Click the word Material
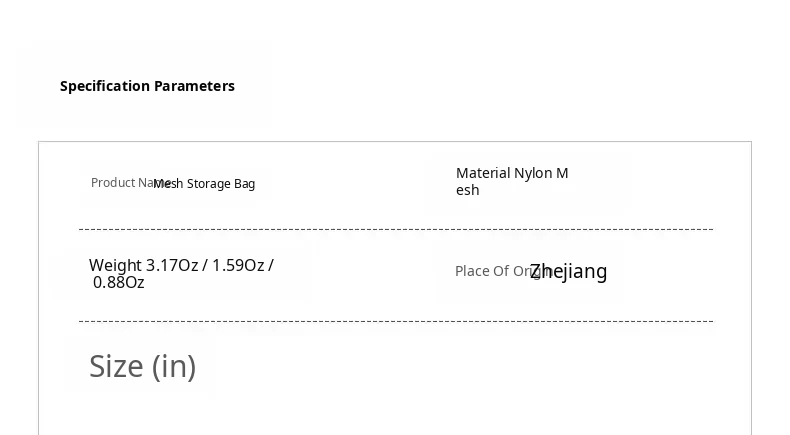The width and height of the screenshot is (790, 435). 483,173
